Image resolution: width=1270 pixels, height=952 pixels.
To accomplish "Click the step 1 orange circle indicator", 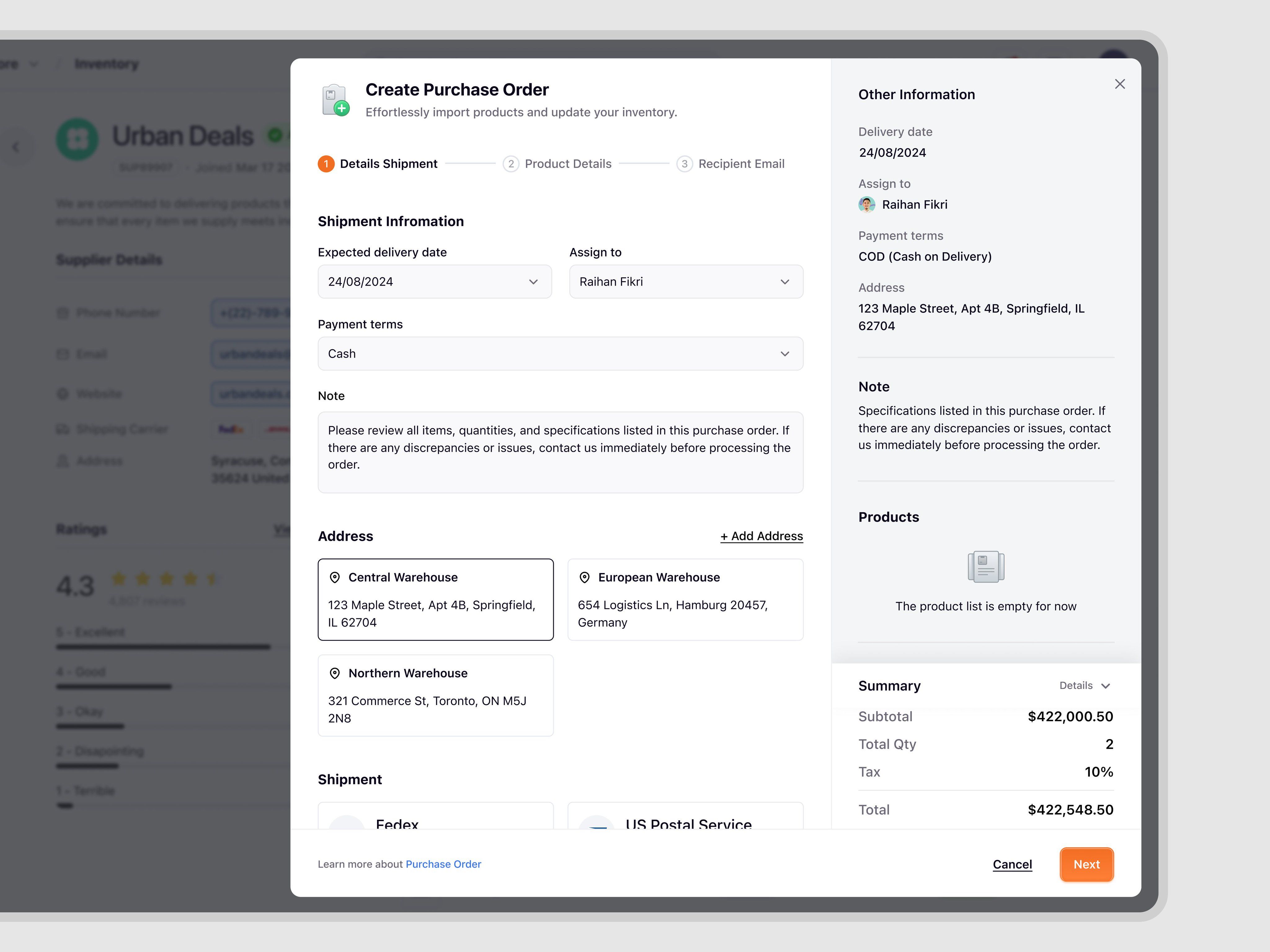I will [x=326, y=164].
